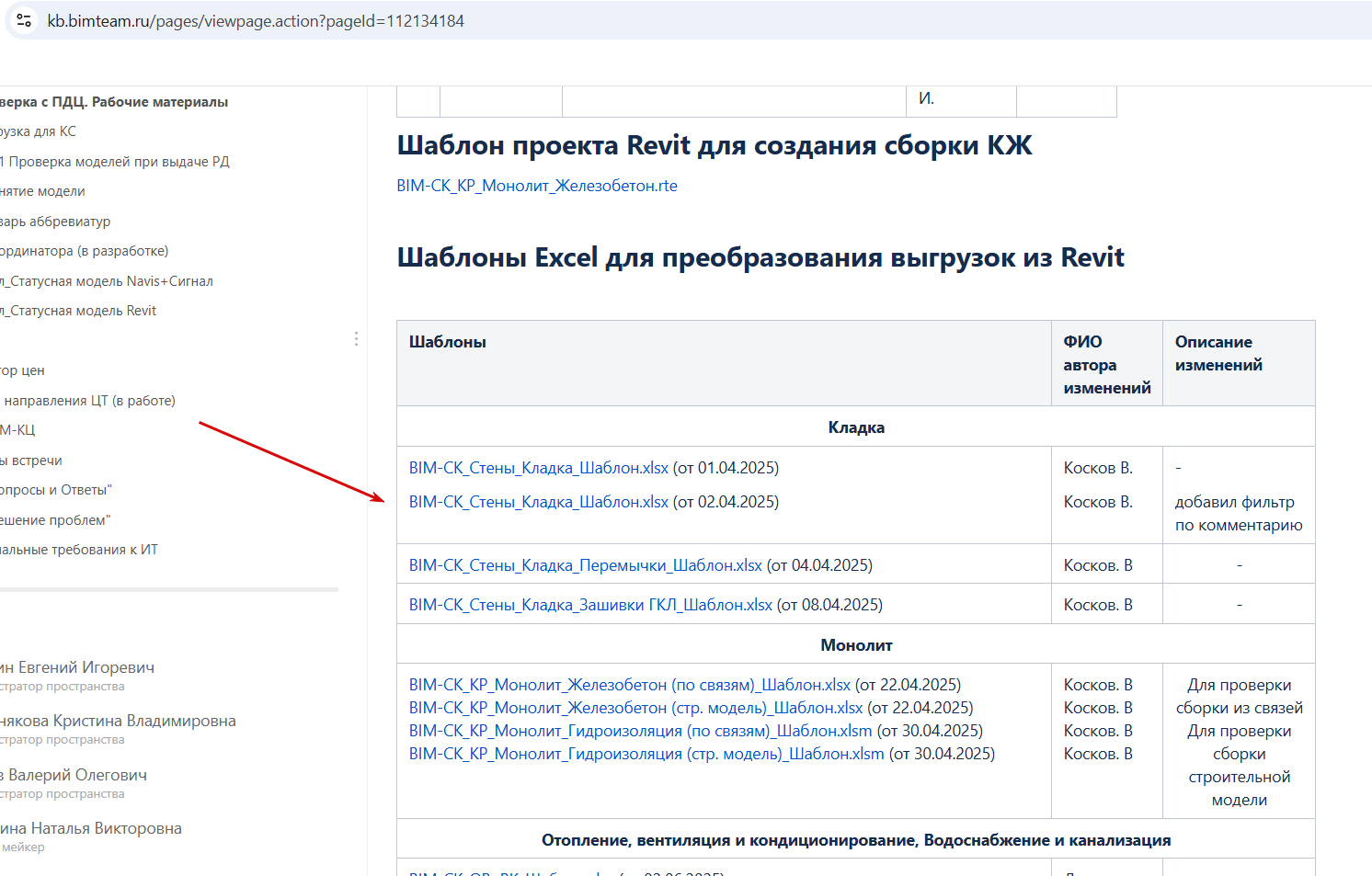The height and width of the screenshot is (876, 1372).
Task: Open Монолит_Железобетон (стр. модель)_Шаблон.xlsx link
Action: (x=636, y=708)
